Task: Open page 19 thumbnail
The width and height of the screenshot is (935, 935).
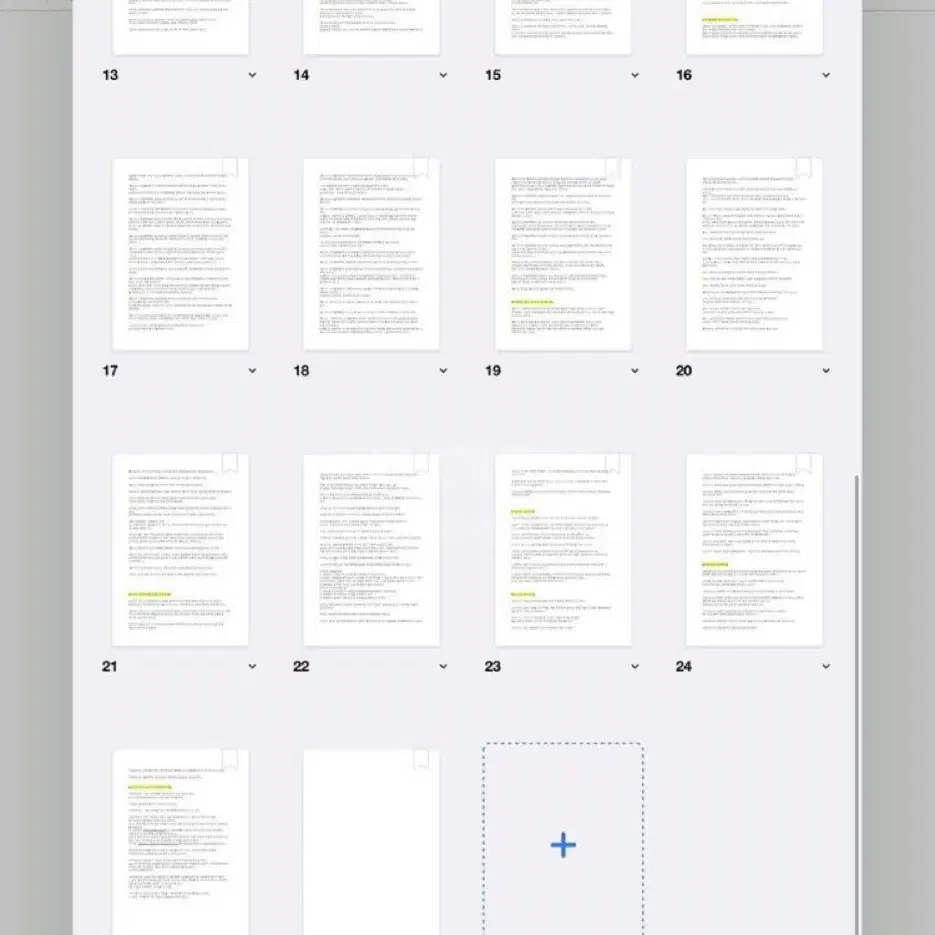Action: (563, 254)
